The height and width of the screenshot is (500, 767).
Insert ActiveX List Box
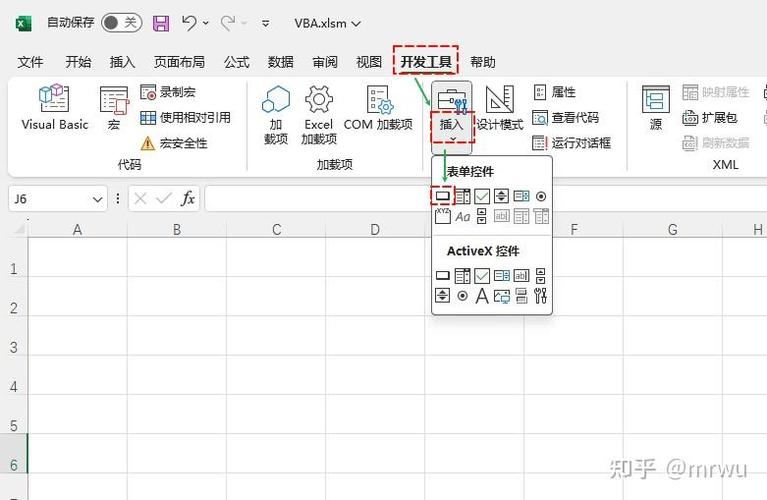(501, 275)
